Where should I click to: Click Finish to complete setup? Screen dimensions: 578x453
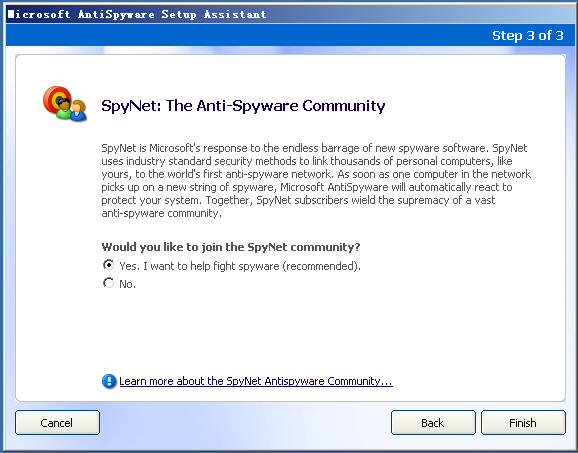(x=523, y=423)
